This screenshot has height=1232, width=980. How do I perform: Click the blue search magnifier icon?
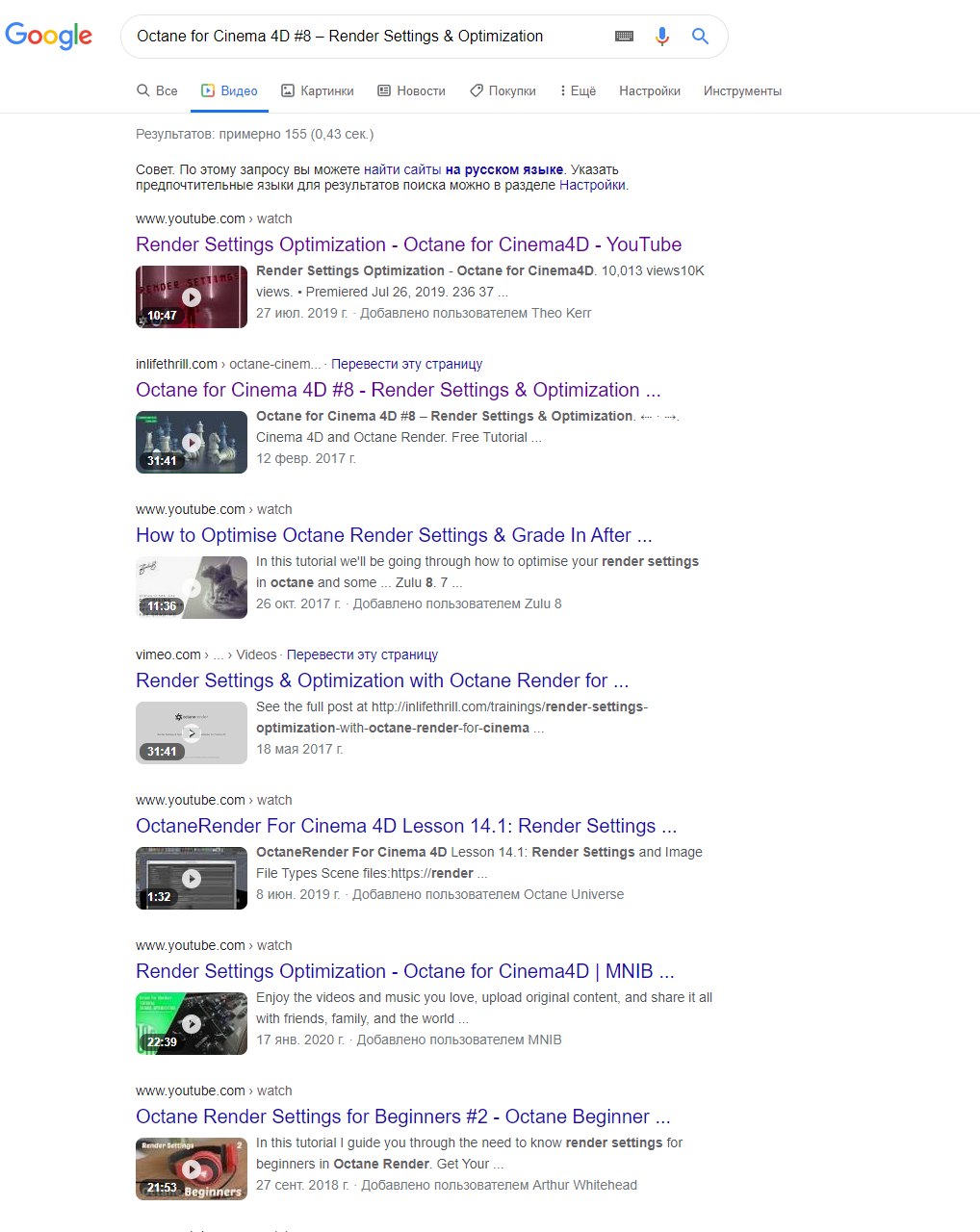click(701, 37)
